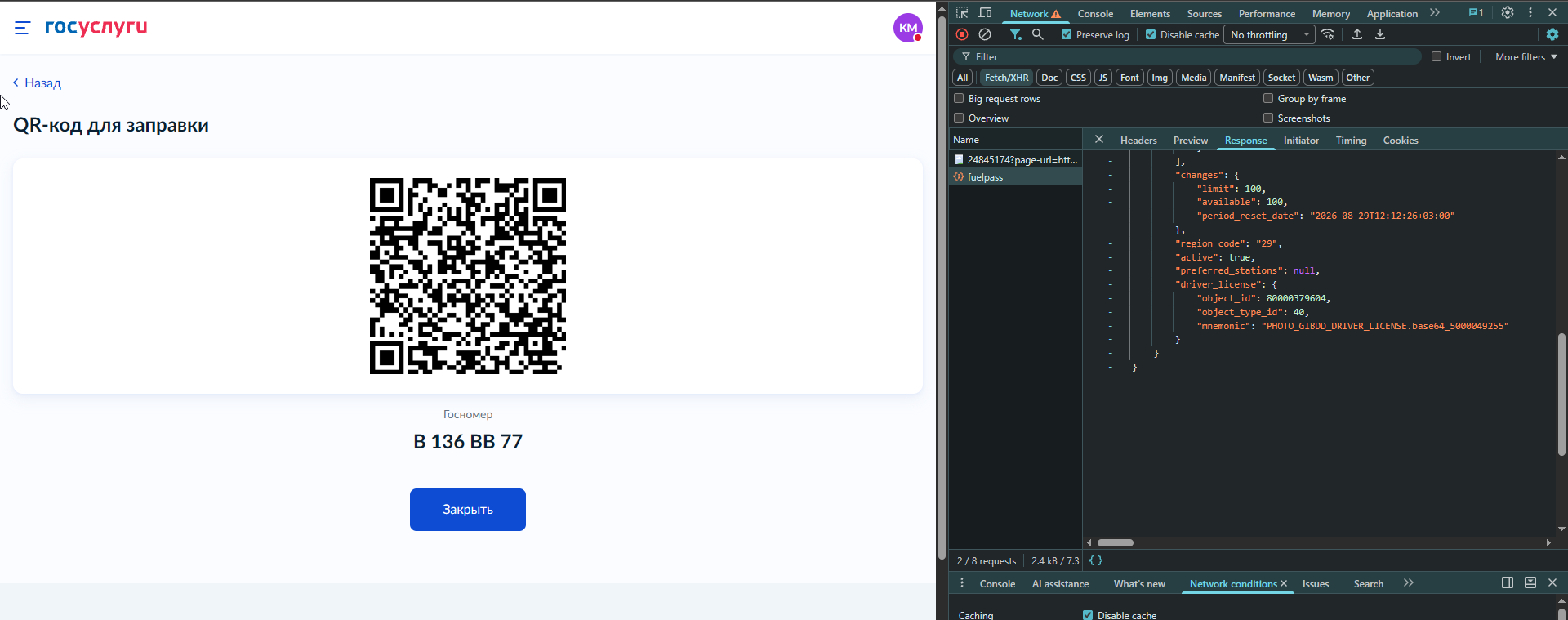The height and width of the screenshot is (620, 1568).
Task: Show All request types
Action: click(x=963, y=78)
